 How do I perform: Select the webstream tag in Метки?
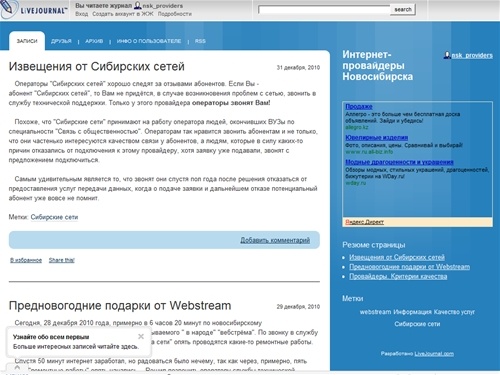click(x=375, y=312)
